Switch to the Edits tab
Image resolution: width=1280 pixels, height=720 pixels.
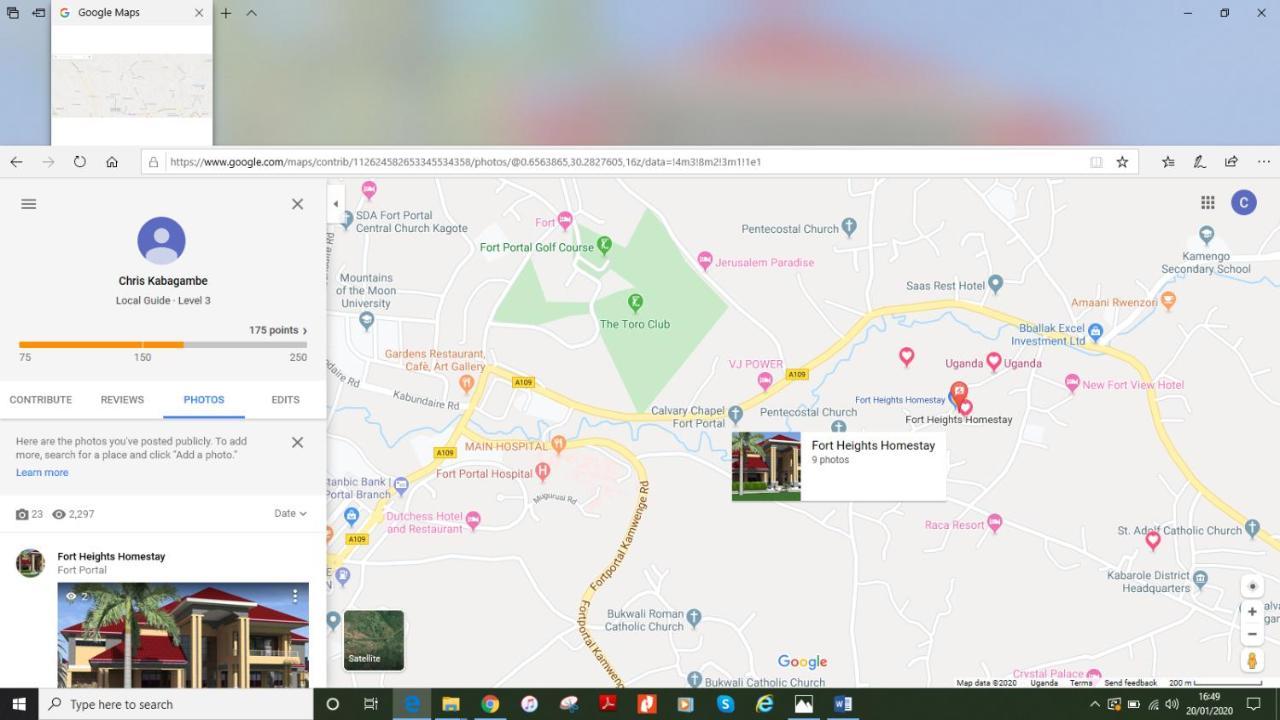(x=285, y=399)
